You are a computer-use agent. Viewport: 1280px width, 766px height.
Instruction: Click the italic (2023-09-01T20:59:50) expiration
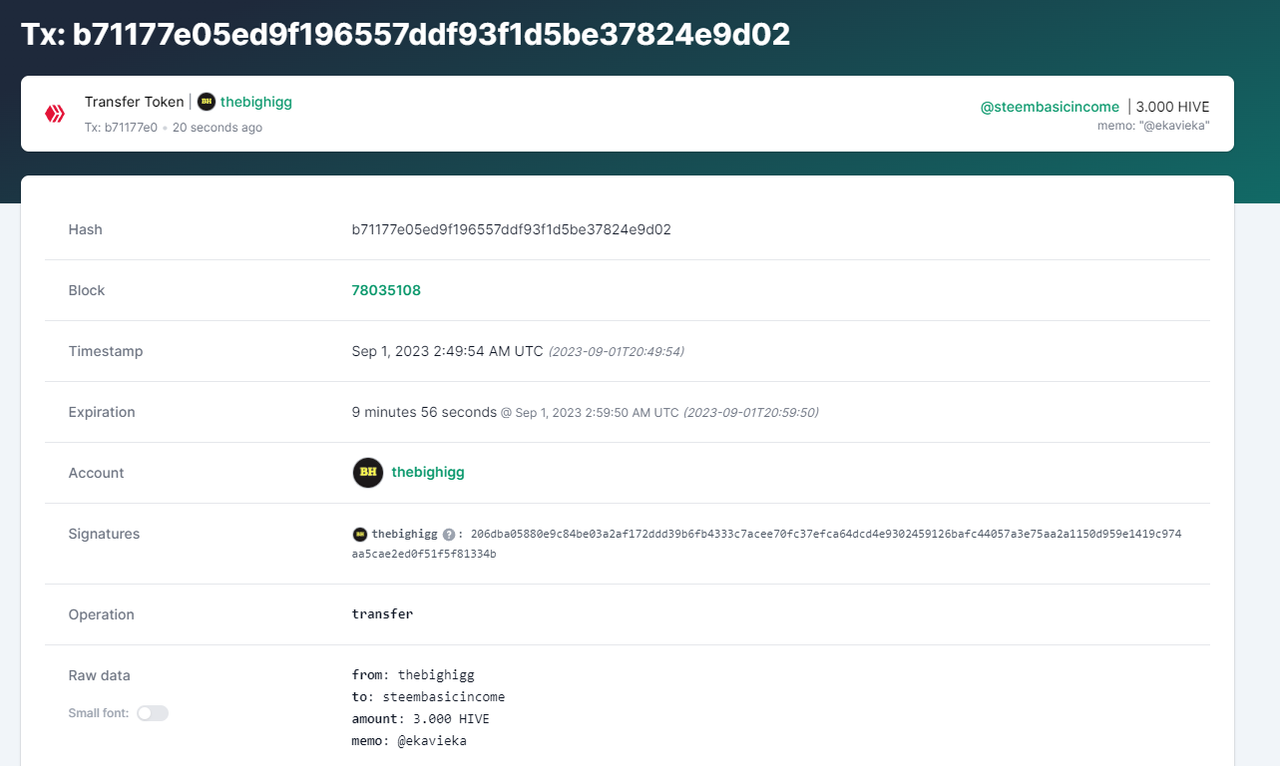click(x=750, y=413)
